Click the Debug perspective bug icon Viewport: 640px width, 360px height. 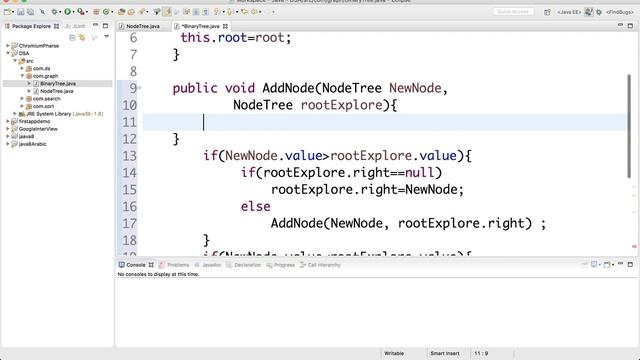[x=599, y=12]
